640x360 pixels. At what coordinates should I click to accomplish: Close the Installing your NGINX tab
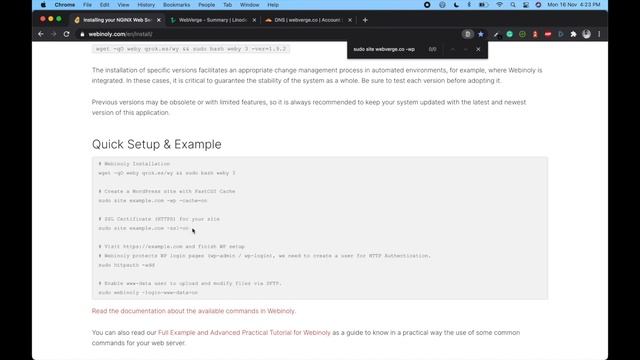click(159, 20)
